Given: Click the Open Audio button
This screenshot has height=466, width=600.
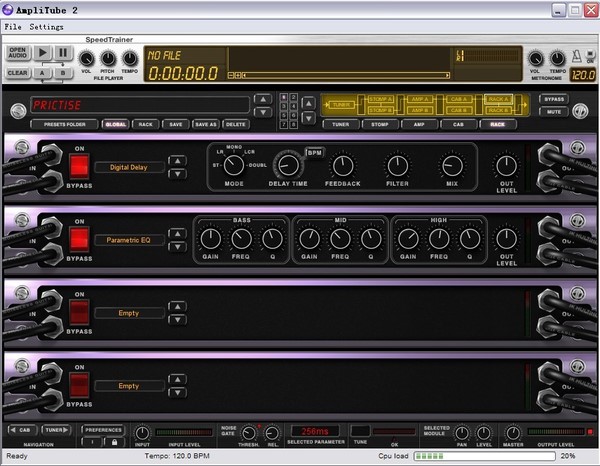Looking at the screenshot, I should 18,53.
